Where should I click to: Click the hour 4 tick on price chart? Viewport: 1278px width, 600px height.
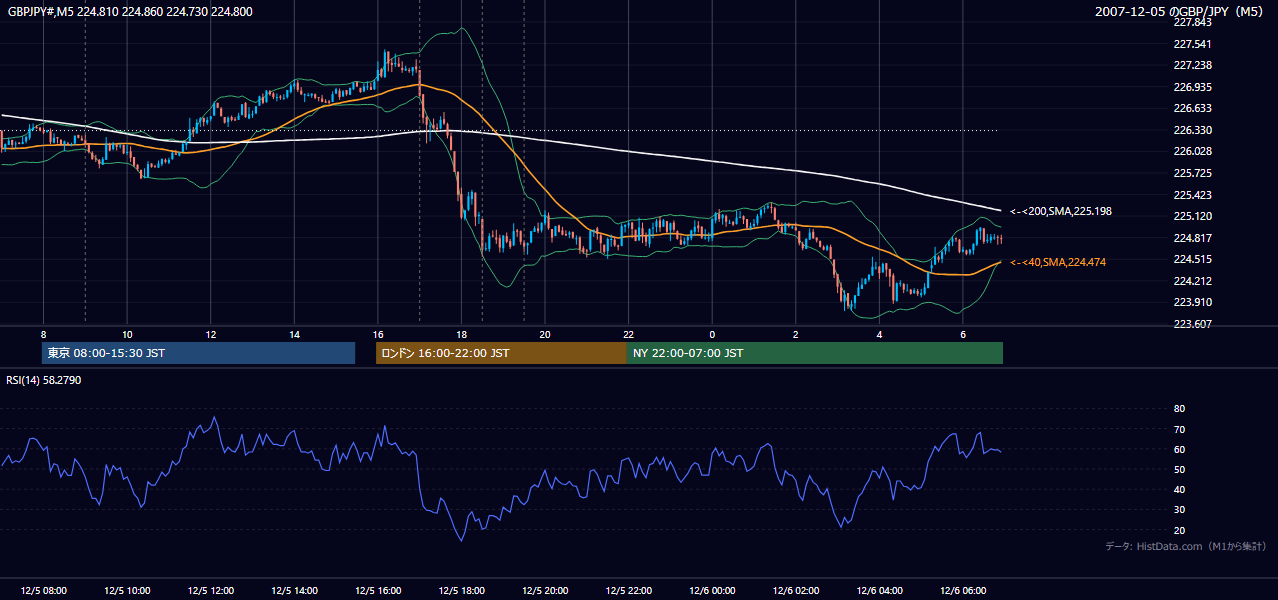[880, 334]
